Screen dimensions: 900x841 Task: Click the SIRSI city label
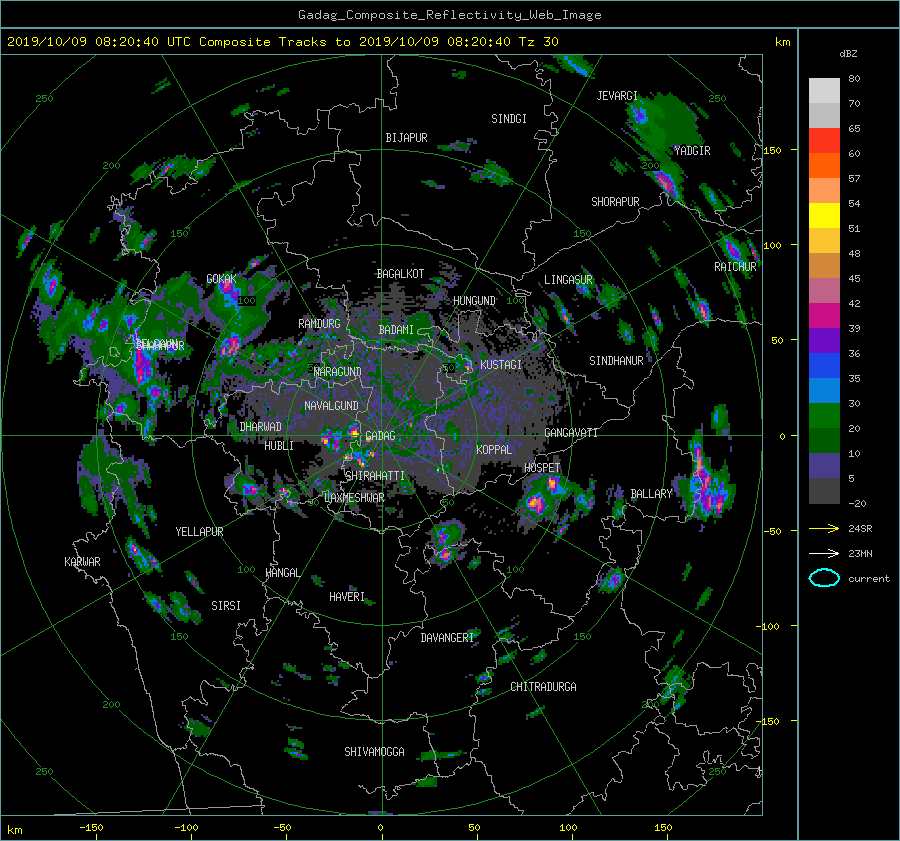pos(226,606)
